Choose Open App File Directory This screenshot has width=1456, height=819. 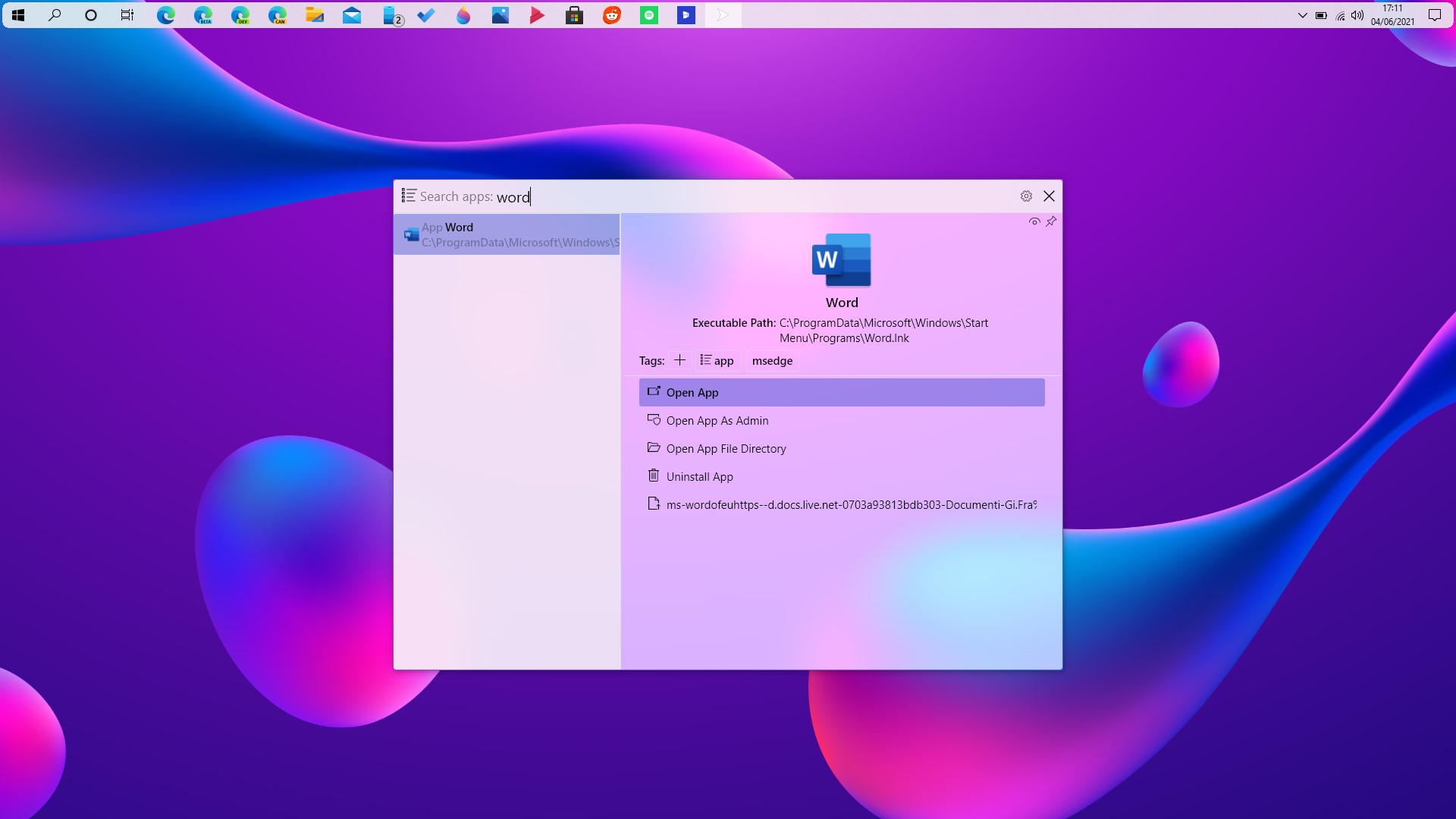pyautogui.click(x=842, y=449)
